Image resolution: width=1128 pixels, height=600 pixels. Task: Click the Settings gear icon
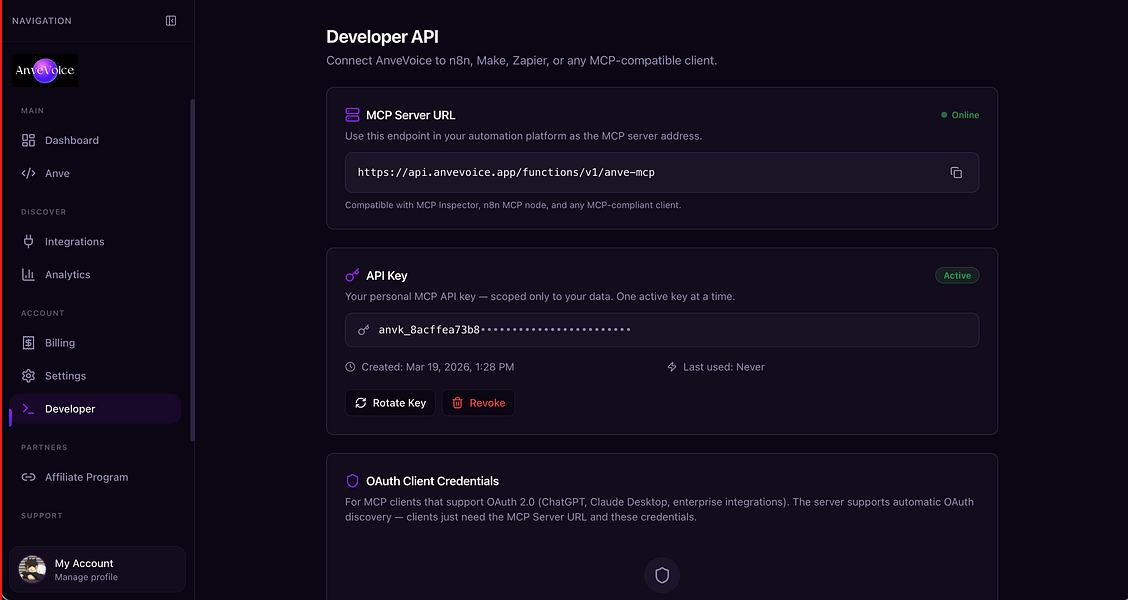[28, 376]
